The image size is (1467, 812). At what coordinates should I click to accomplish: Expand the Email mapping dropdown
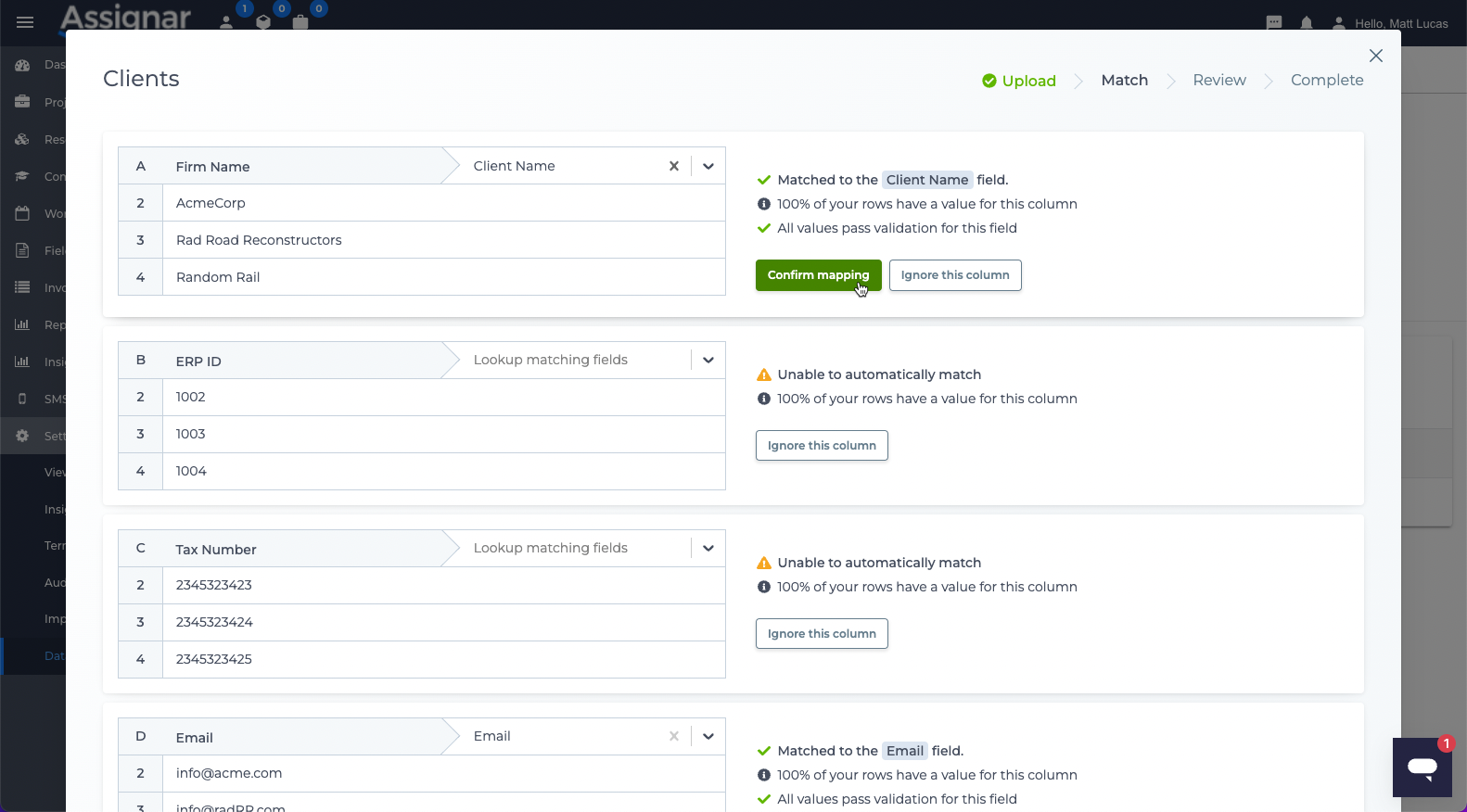pos(708,736)
